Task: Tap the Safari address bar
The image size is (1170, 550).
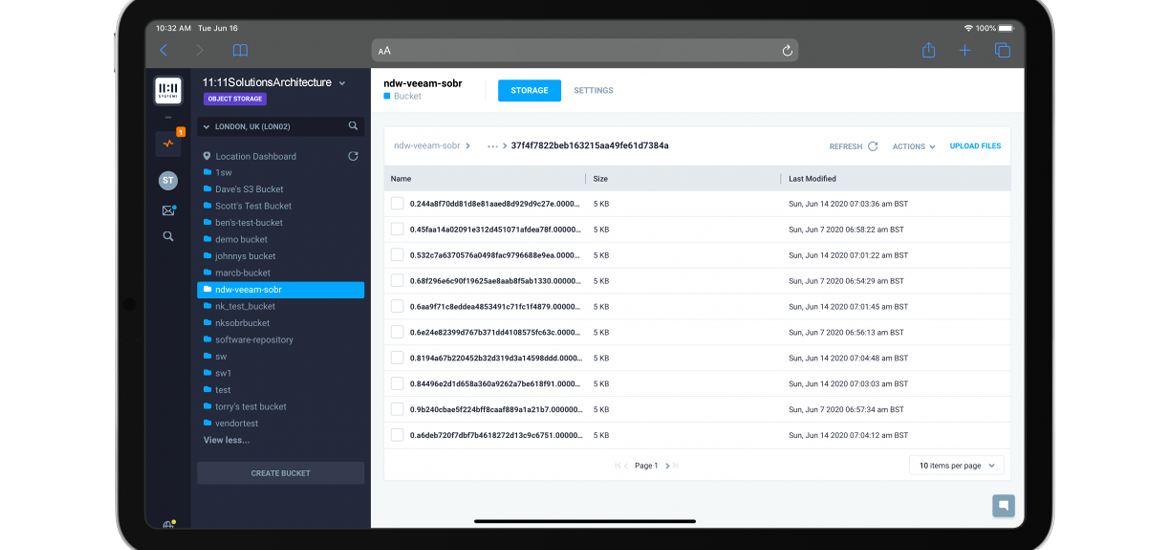Action: pyautogui.click(x=584, y=50)
